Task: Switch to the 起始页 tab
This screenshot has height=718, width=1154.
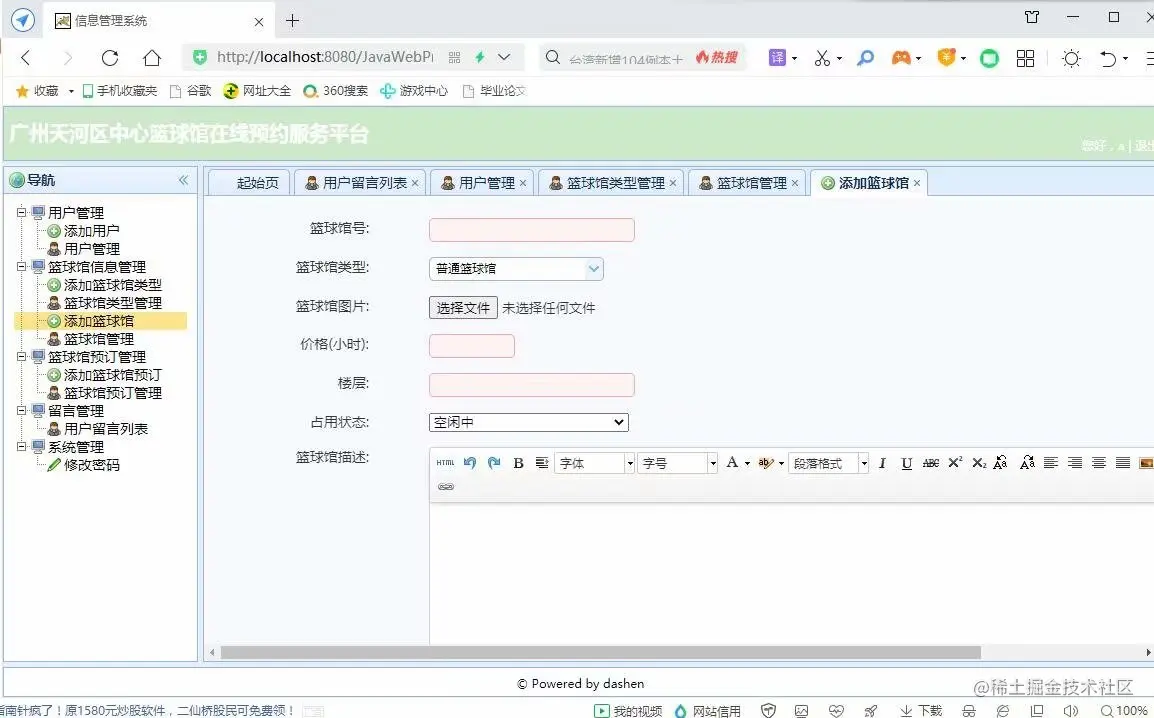Action: 249,183
